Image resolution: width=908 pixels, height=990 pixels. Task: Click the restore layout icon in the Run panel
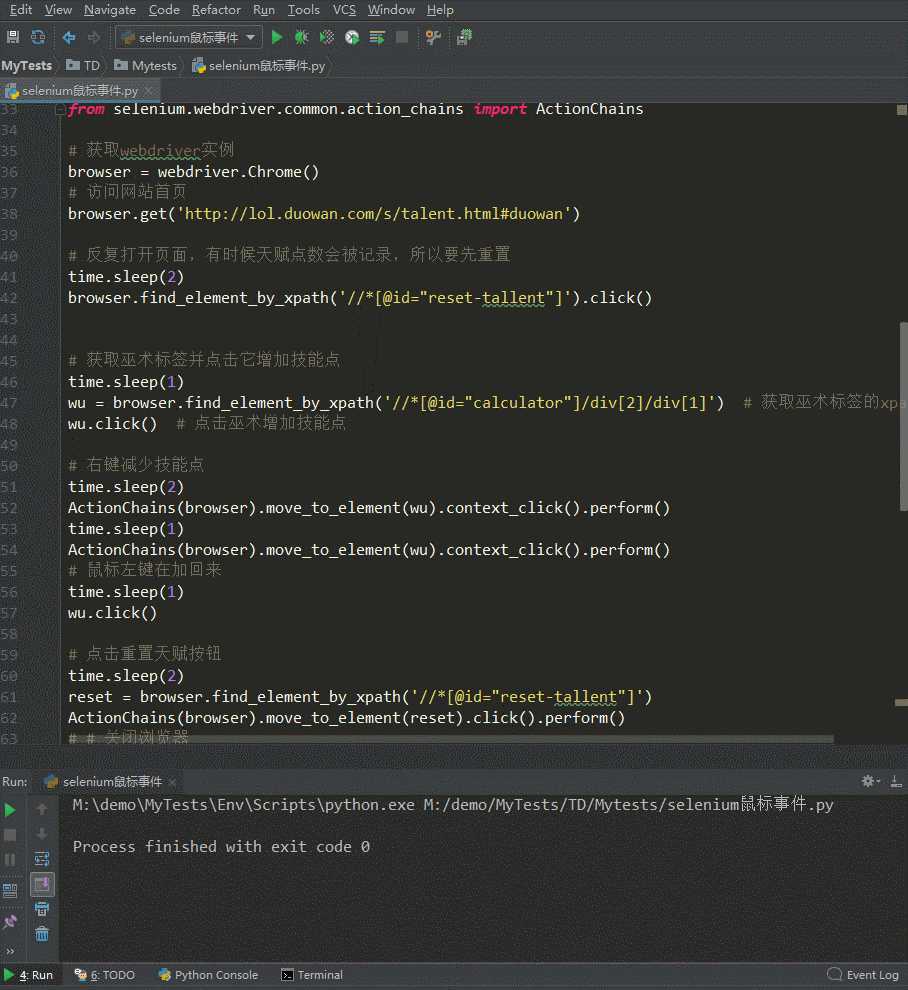tap(10, 891)
